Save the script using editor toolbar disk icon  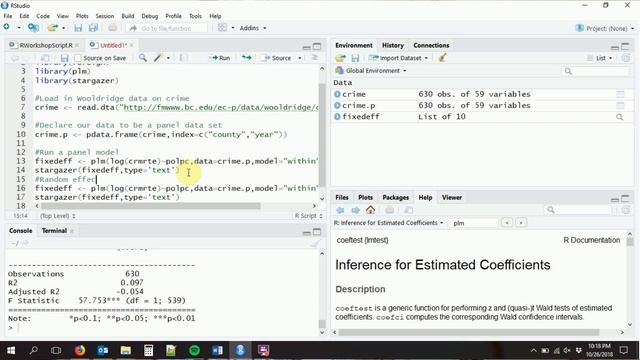click(64, 58)
